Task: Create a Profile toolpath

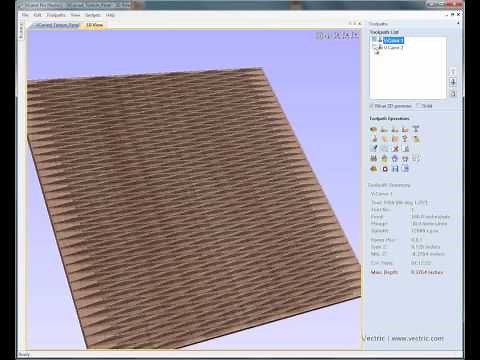Action: [374, 129]
